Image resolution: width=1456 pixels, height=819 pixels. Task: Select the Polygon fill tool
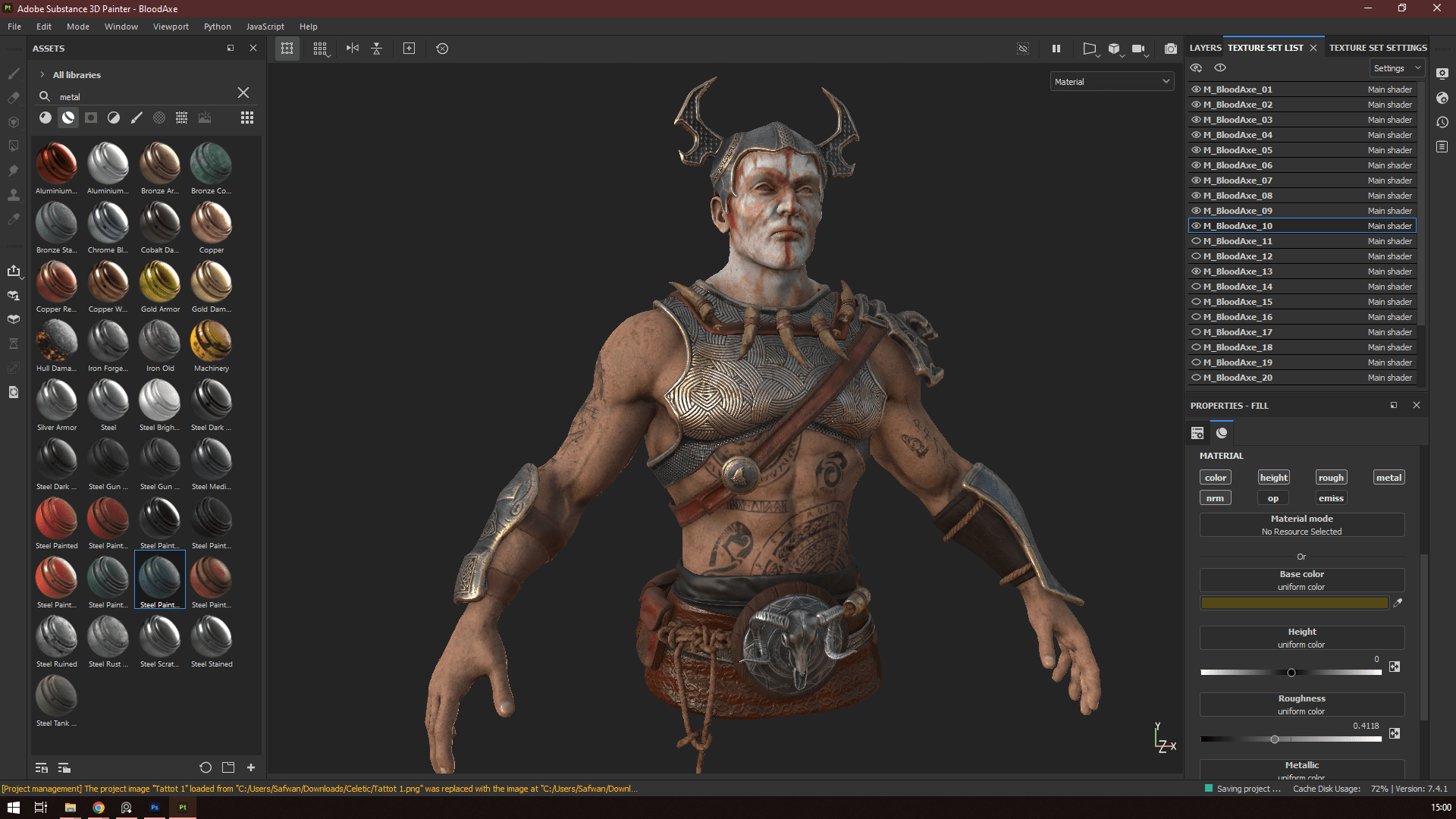click(14, 146)
